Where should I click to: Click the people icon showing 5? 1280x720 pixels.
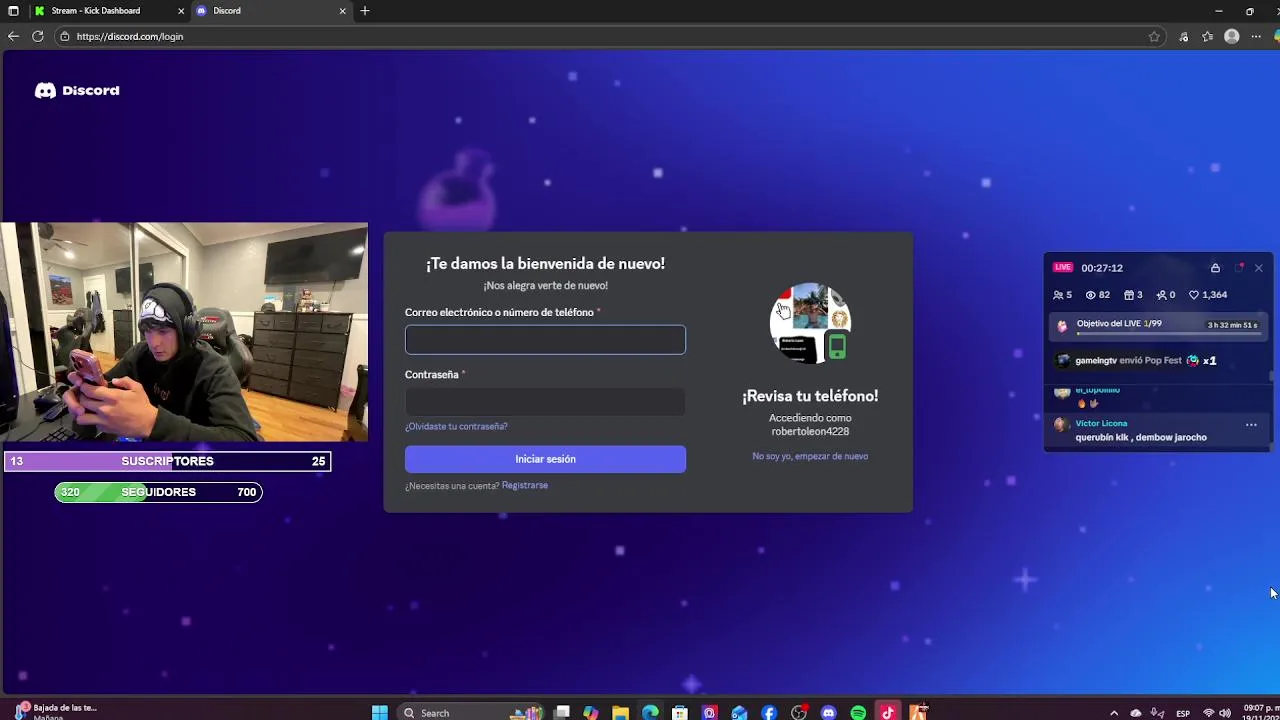[1058, 295]
